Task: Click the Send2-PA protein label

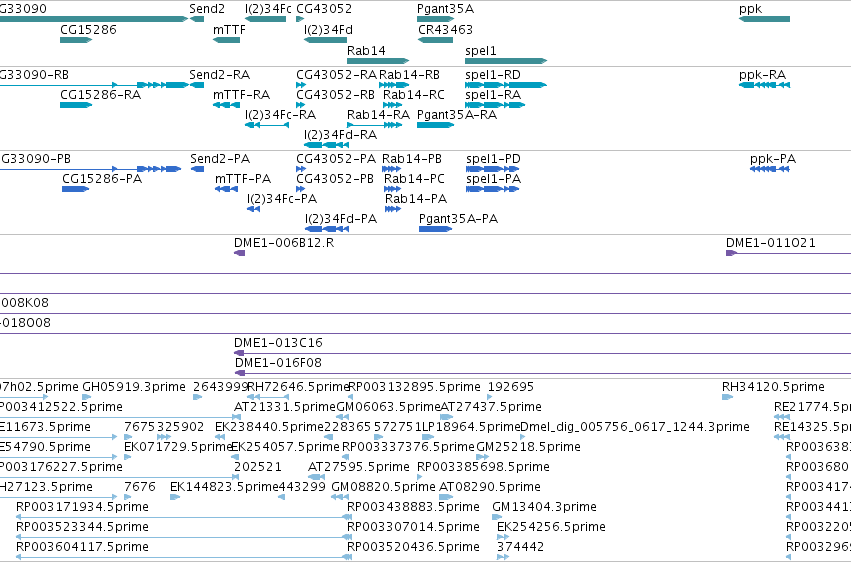Action: (220, 158)
